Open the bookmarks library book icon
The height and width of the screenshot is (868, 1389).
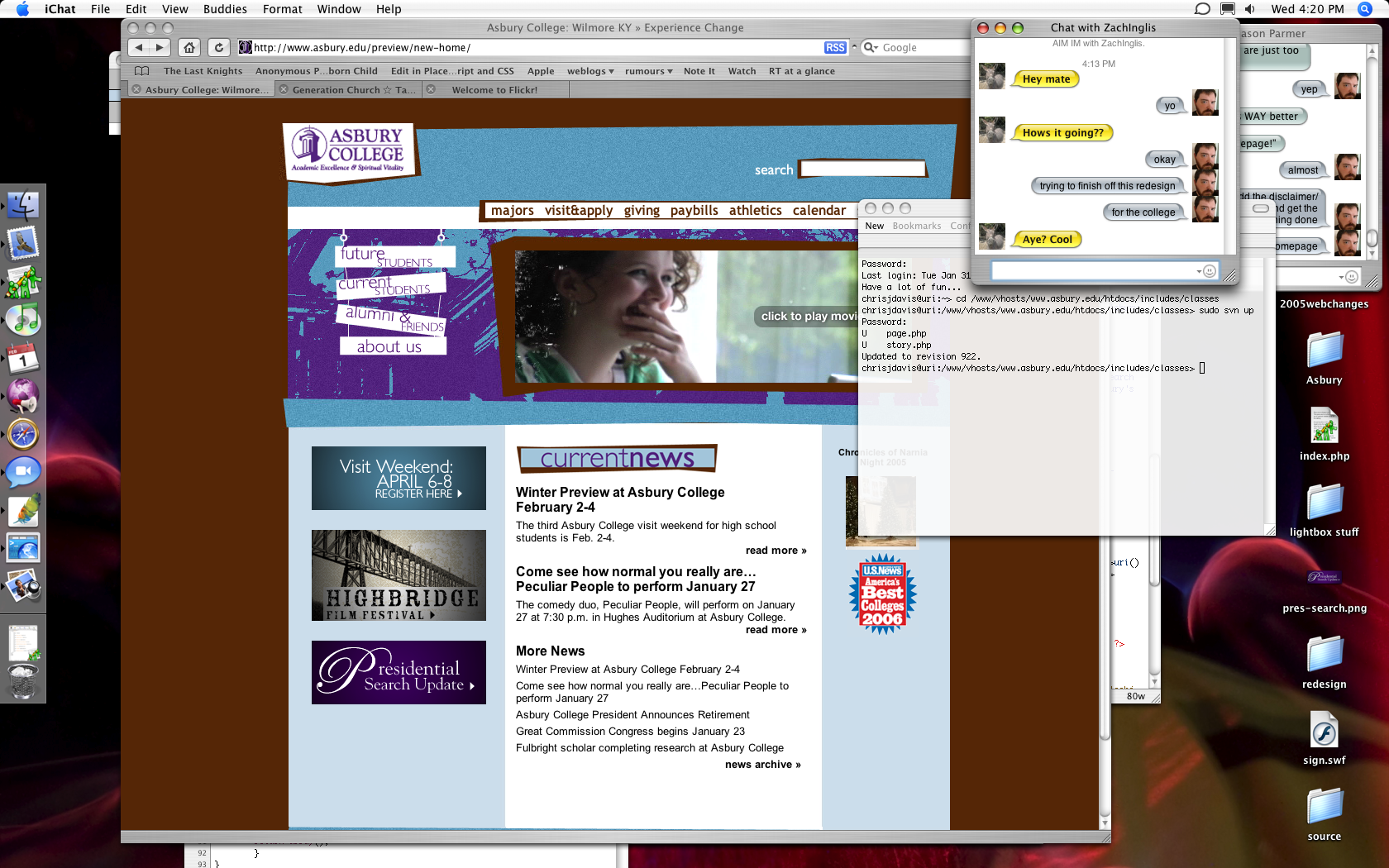(x=142, y=71)
